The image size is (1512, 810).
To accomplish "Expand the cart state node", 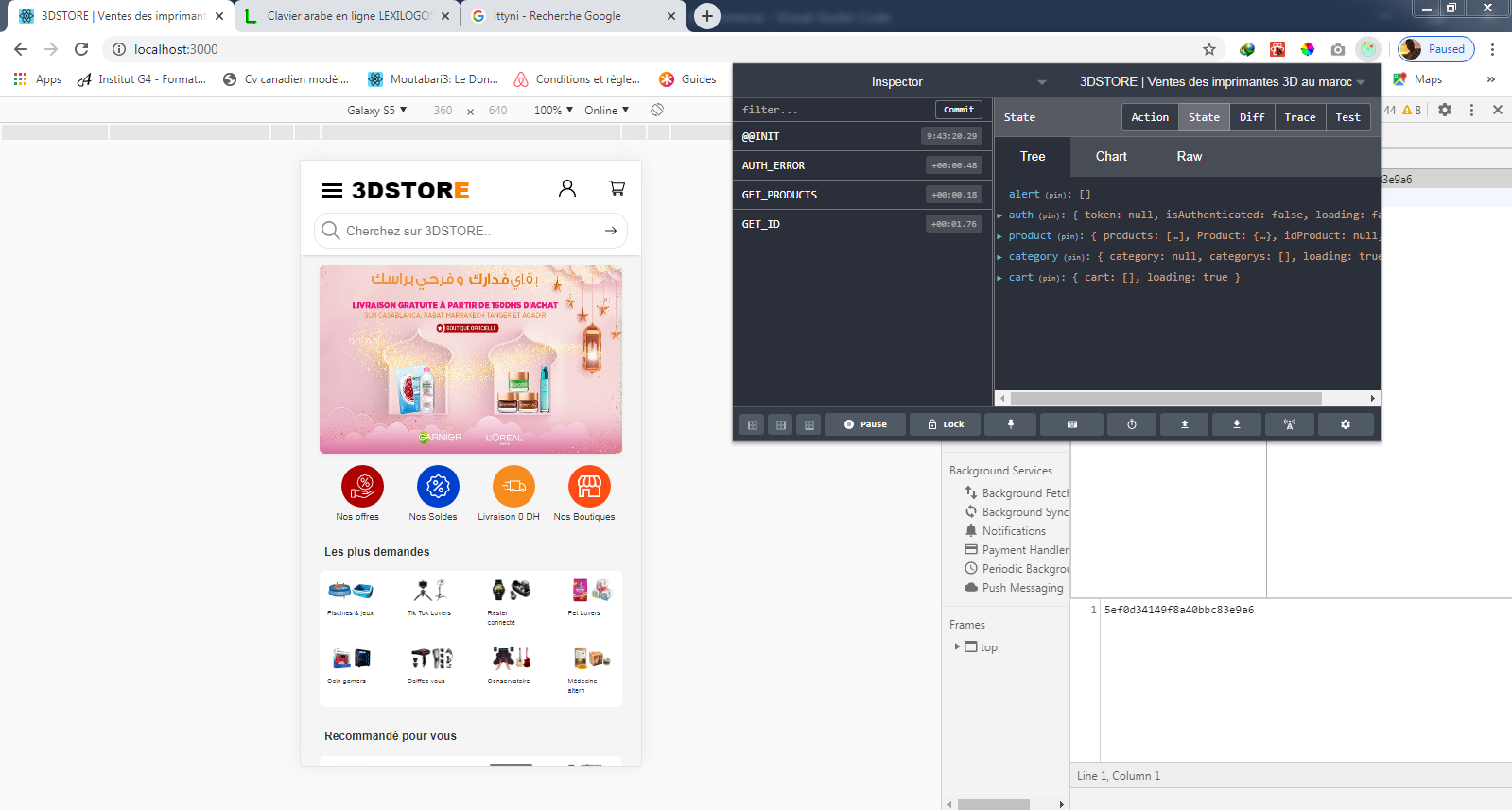I will coord(999,278).
